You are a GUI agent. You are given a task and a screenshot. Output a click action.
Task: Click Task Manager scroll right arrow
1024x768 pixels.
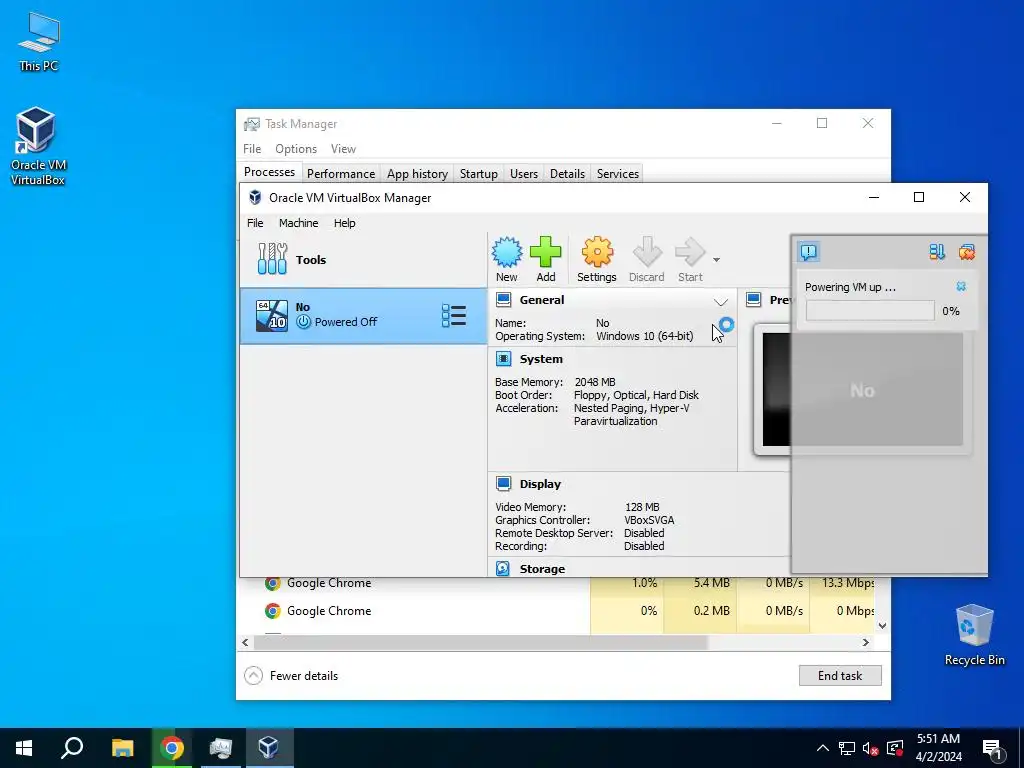(x=866, y=642)
